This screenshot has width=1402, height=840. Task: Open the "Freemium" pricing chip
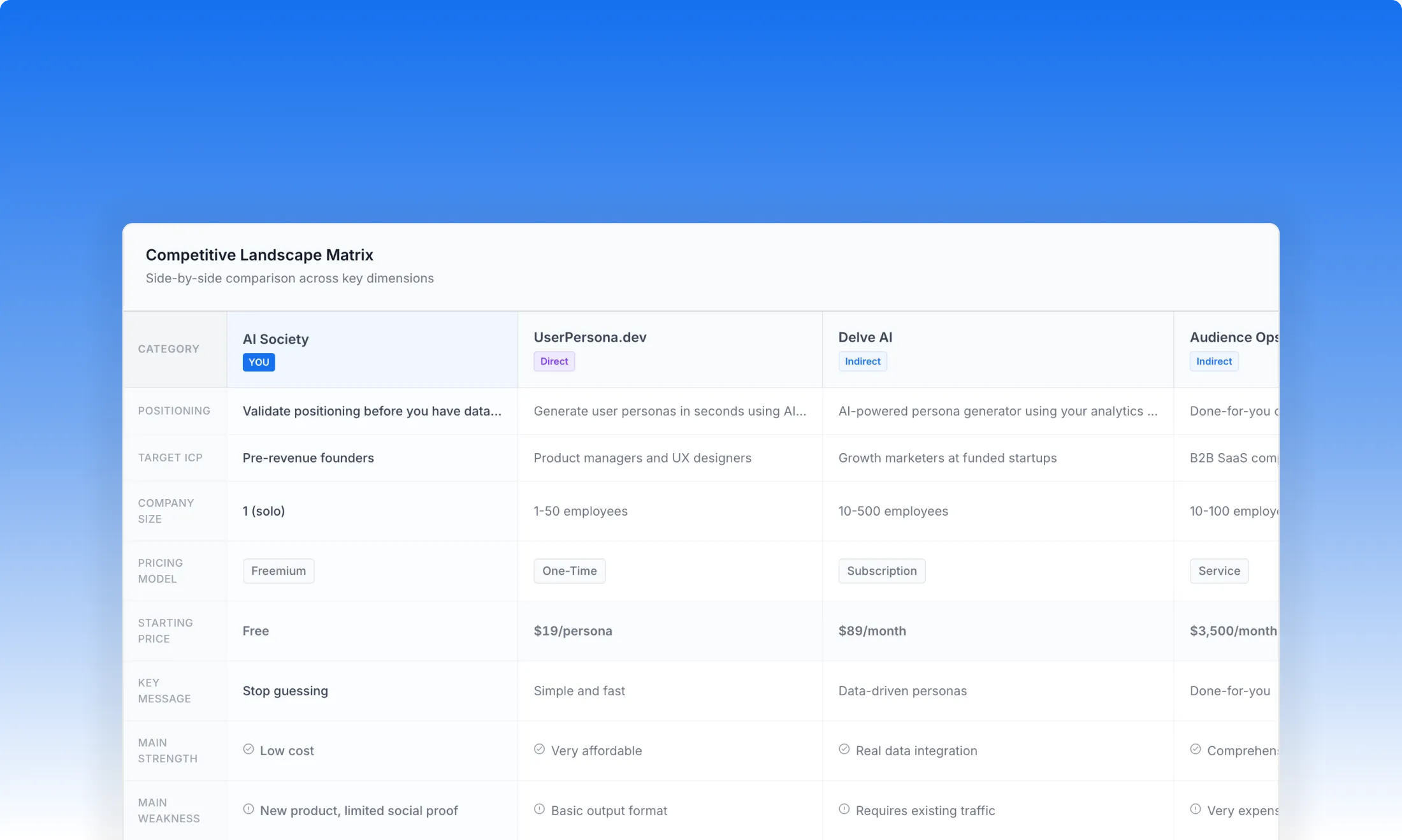point(278,570)
